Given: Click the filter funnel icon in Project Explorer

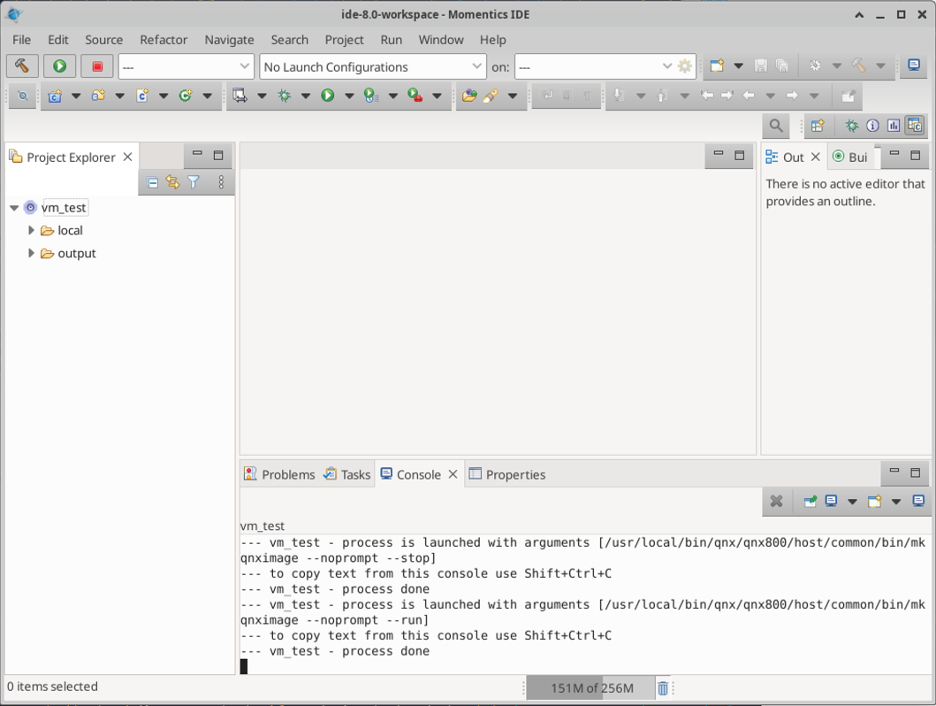Looking at the screenshot, I should click(194, 182).
